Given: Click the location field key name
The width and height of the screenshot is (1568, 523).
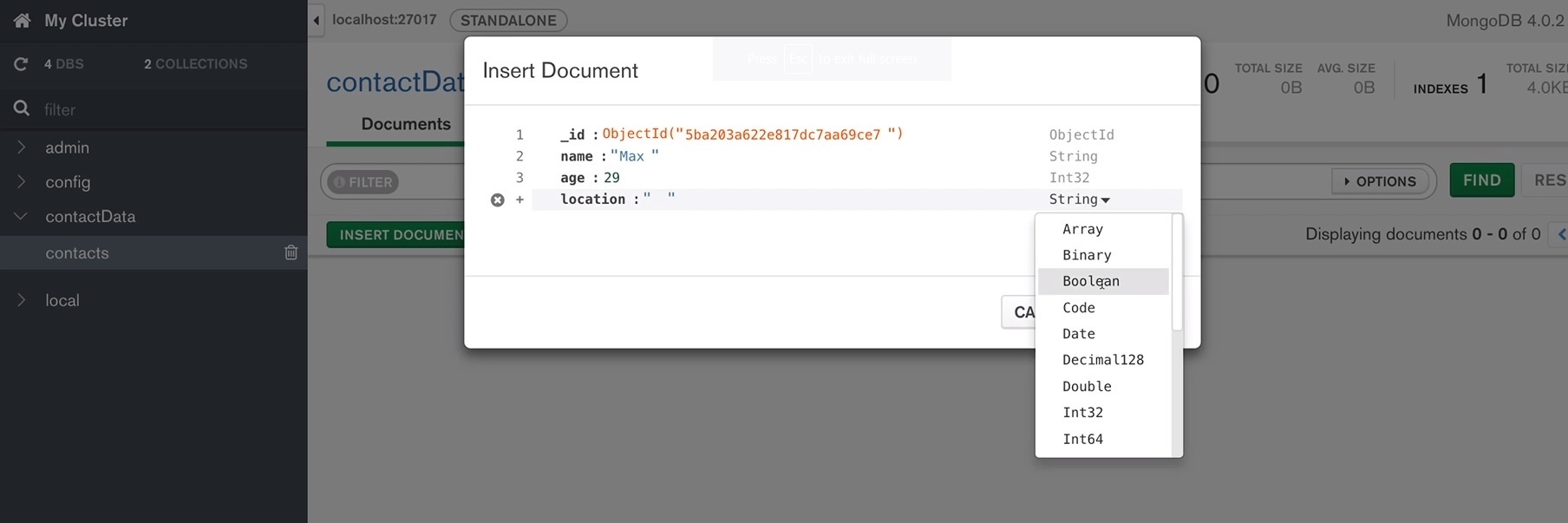Looking at the screenshot, I should pos(592,199).
